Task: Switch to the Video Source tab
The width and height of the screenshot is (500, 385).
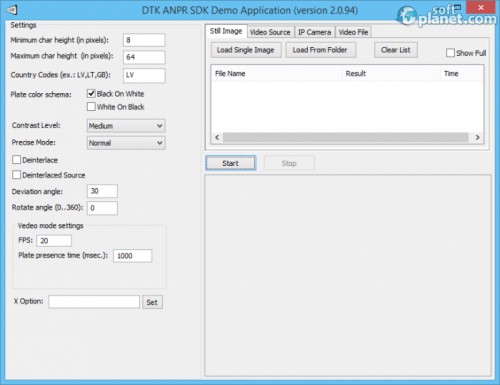Action: (x=270, y=32)
